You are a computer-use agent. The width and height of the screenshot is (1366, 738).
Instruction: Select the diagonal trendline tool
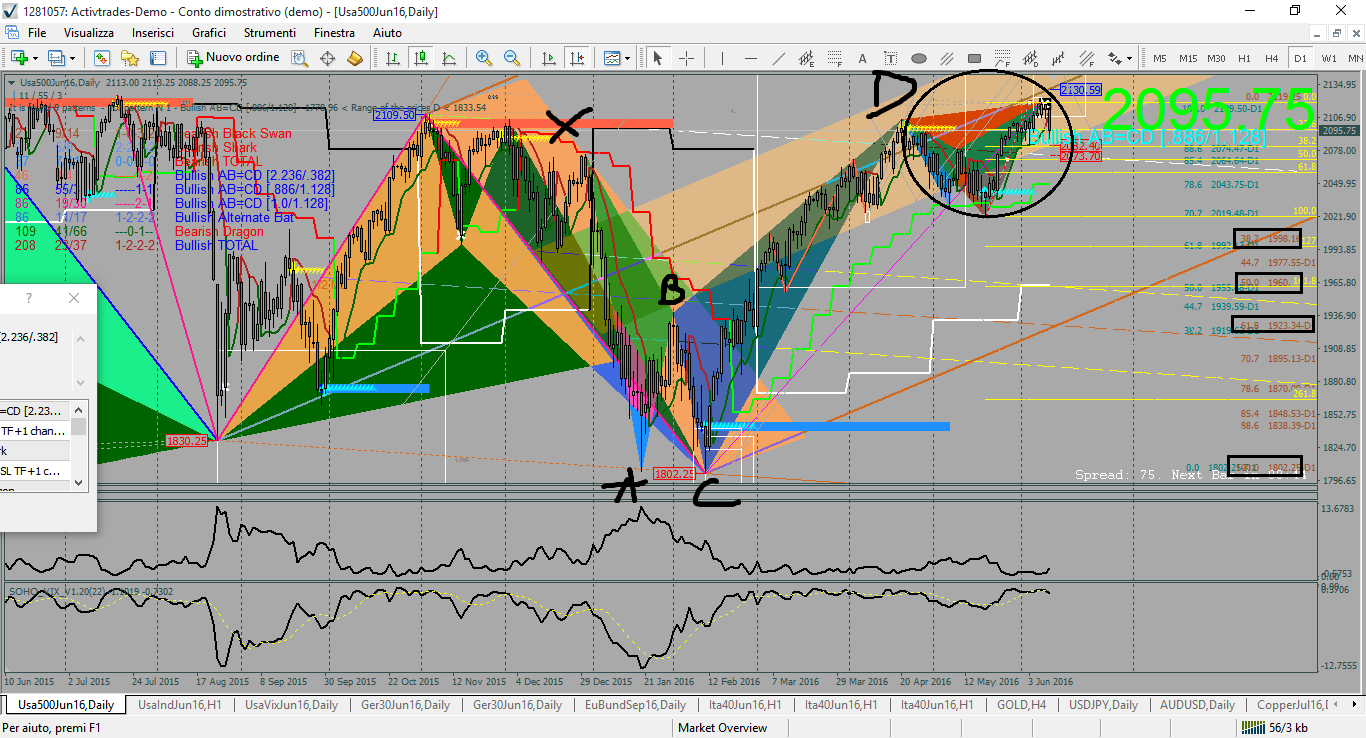[x=778, y=58]
